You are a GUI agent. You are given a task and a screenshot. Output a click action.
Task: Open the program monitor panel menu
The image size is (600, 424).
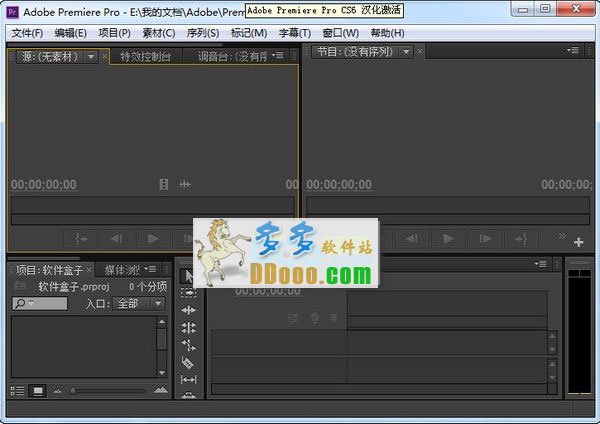pyautogui.click(x=573, y=51)
